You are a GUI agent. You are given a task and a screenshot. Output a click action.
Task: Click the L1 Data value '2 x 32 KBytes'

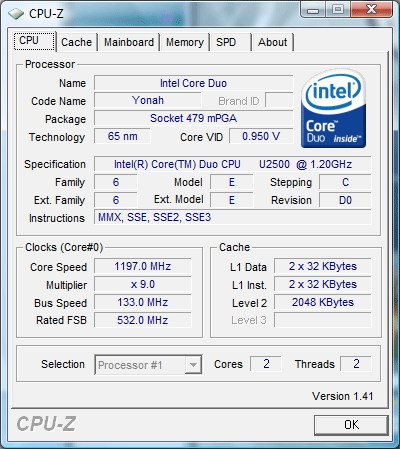(323, 266)
